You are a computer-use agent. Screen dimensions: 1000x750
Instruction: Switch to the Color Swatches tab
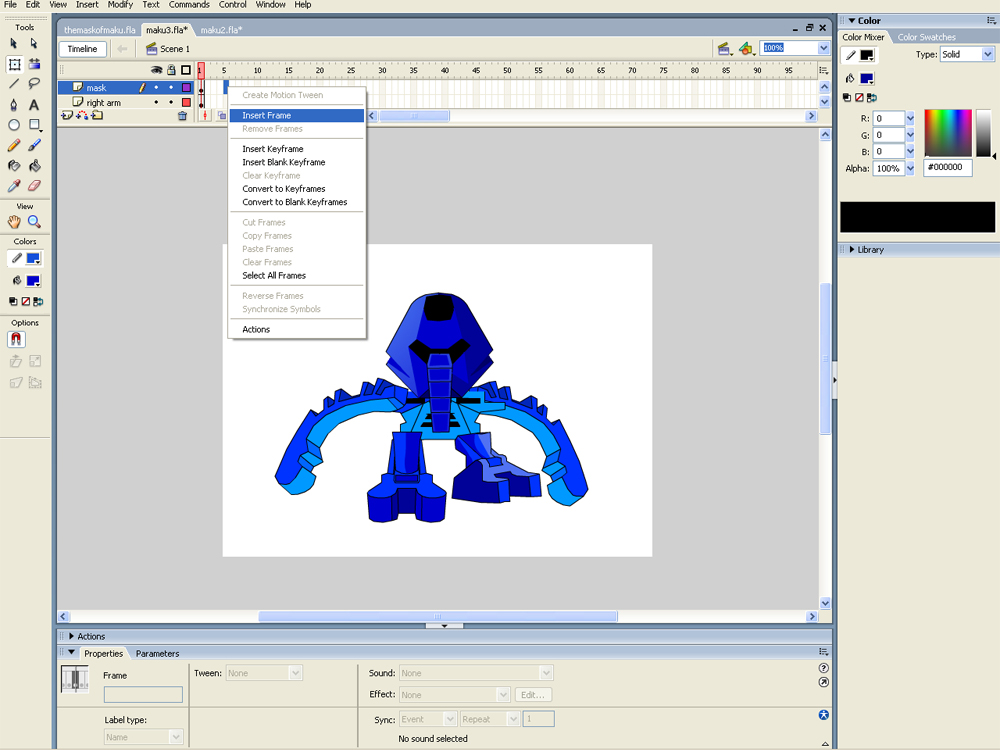click(x=926, y=37)
